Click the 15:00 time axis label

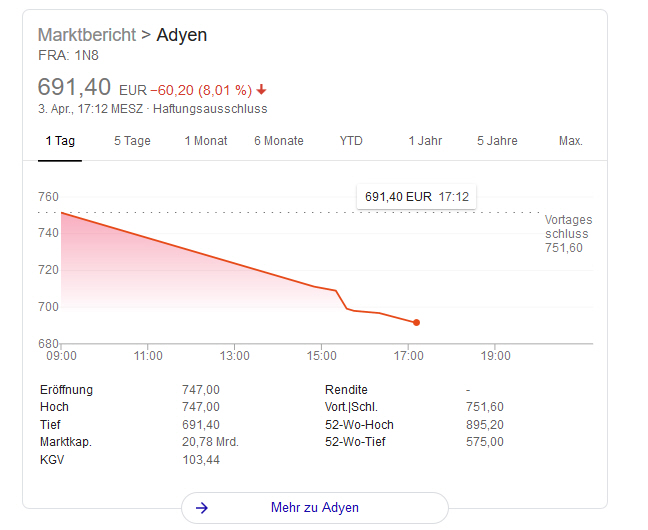[321, 355]
